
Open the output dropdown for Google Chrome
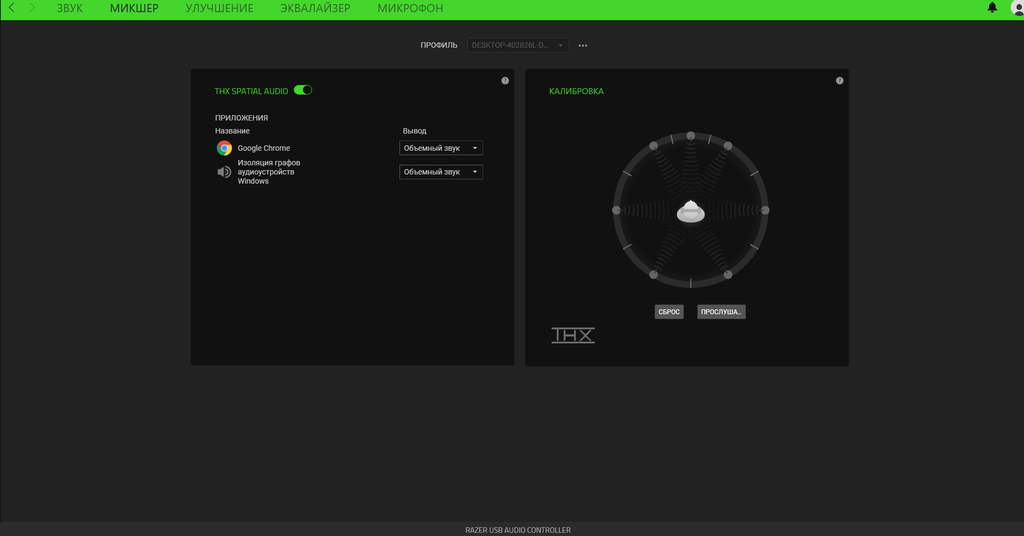[x=441, y=148]
